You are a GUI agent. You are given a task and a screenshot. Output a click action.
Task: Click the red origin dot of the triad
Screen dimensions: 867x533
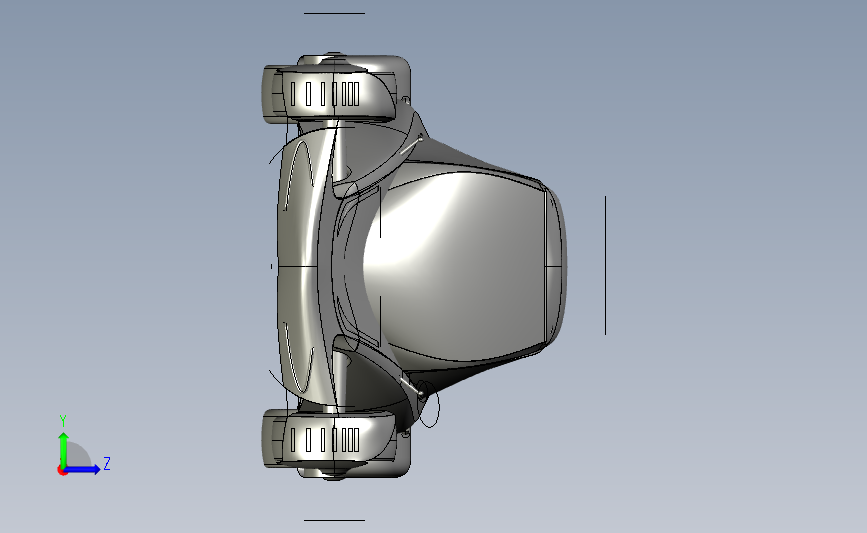tap(62, 471)
